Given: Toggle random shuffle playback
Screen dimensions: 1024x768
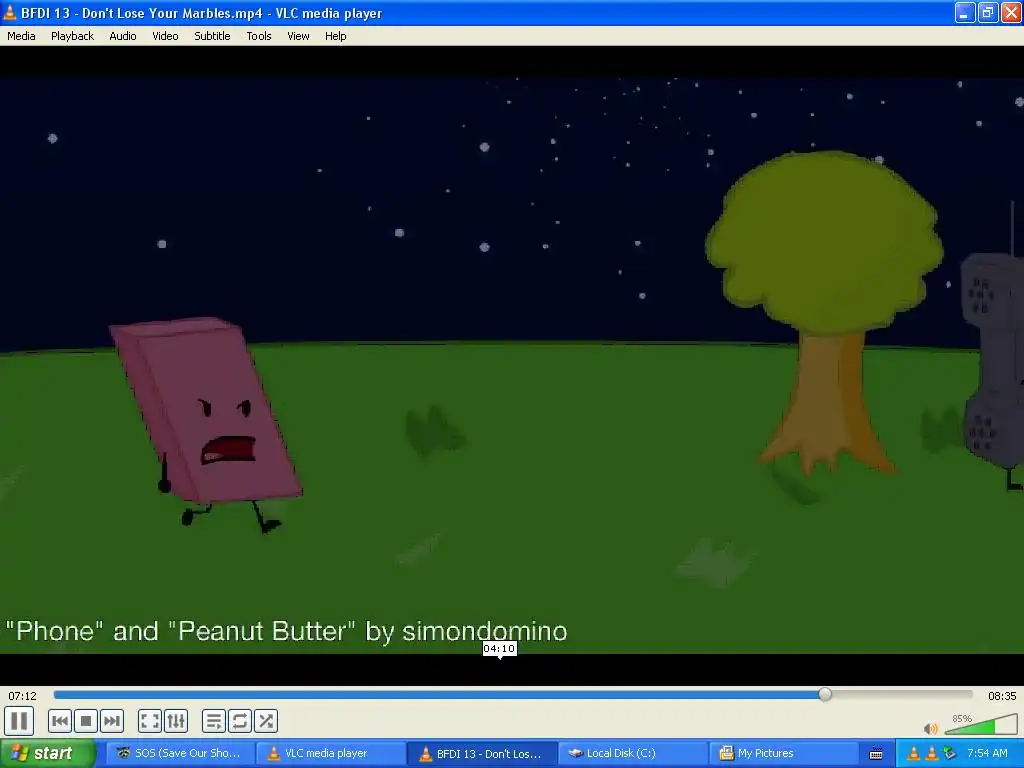Looking at the screenshot, I should click(266, 721).
